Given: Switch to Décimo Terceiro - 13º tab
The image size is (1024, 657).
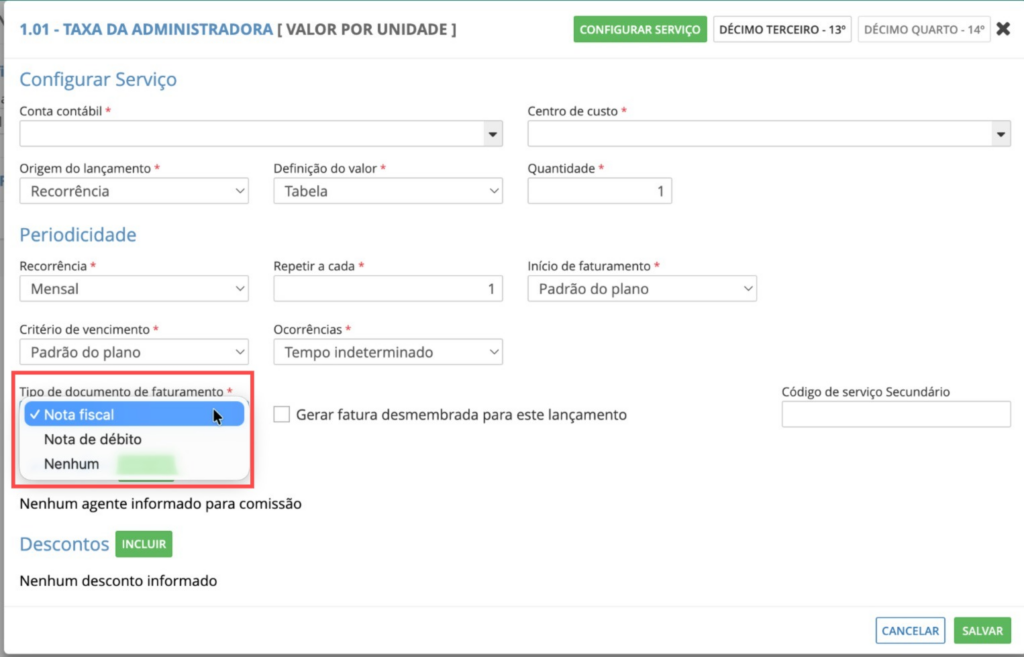Looking at the screenshot, I should tap(782, 30).
